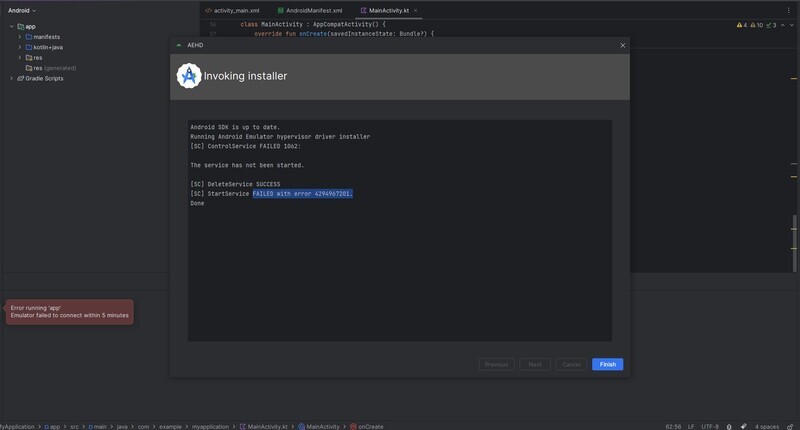Open editor tabs more options menu

coord(788,10)
